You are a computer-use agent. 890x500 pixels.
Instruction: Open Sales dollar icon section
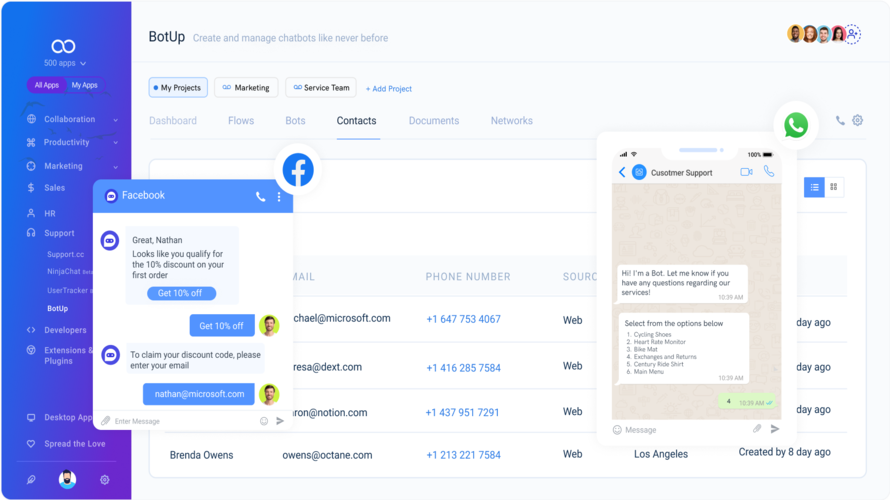(x=31, y=188)
